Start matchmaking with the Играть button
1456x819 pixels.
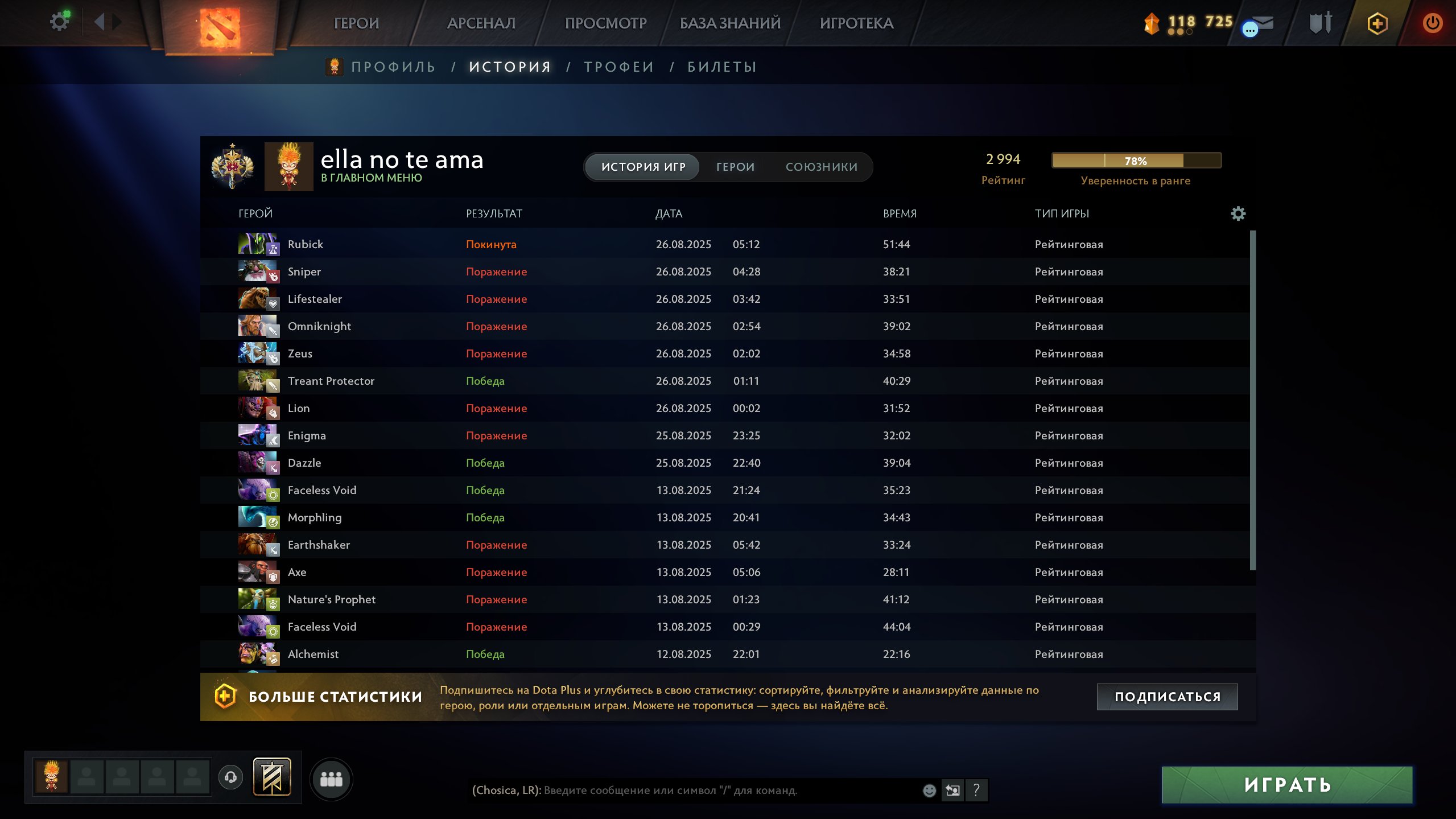click(1287, 785)
